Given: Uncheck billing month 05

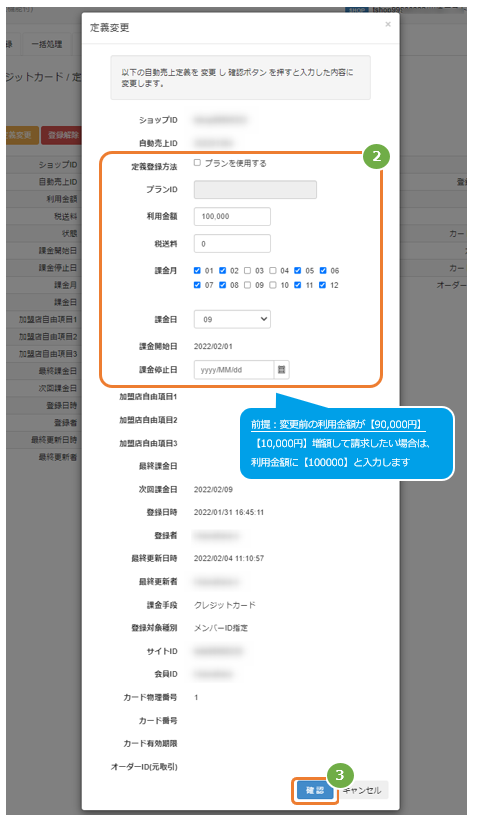Looking at the screenshot, I should 298,270.
